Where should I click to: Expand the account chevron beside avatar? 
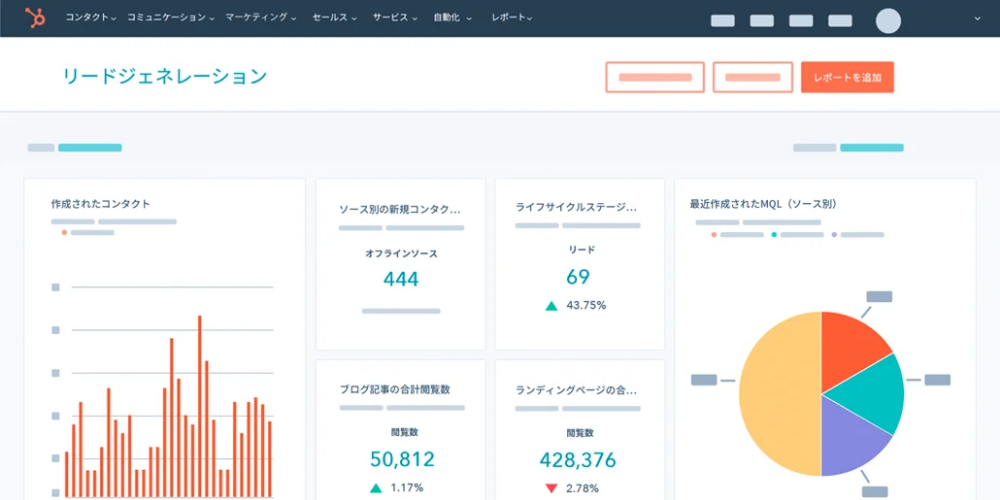point(977,18)
